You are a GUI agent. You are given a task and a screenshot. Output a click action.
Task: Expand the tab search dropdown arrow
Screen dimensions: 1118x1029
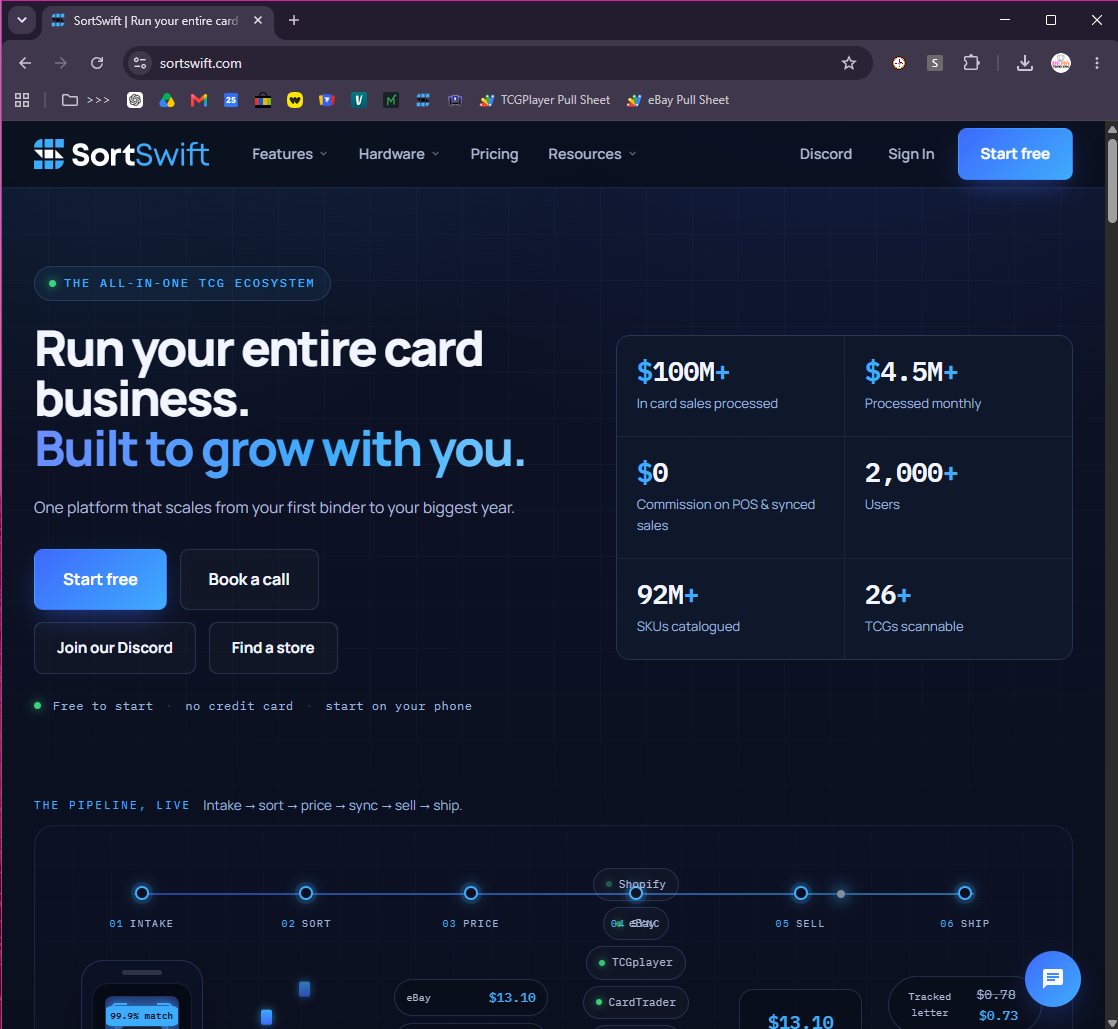22,20
